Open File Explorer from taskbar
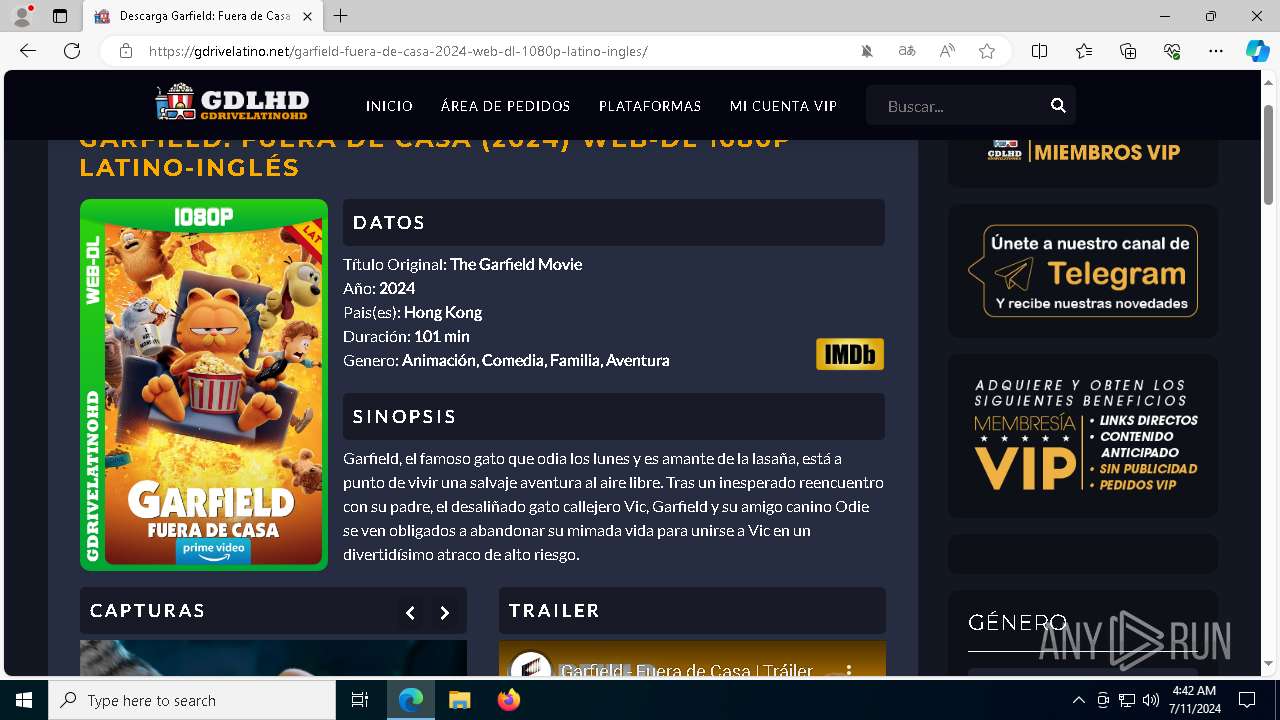Viewport: 1280px width, 720px height. coord(459,700)
